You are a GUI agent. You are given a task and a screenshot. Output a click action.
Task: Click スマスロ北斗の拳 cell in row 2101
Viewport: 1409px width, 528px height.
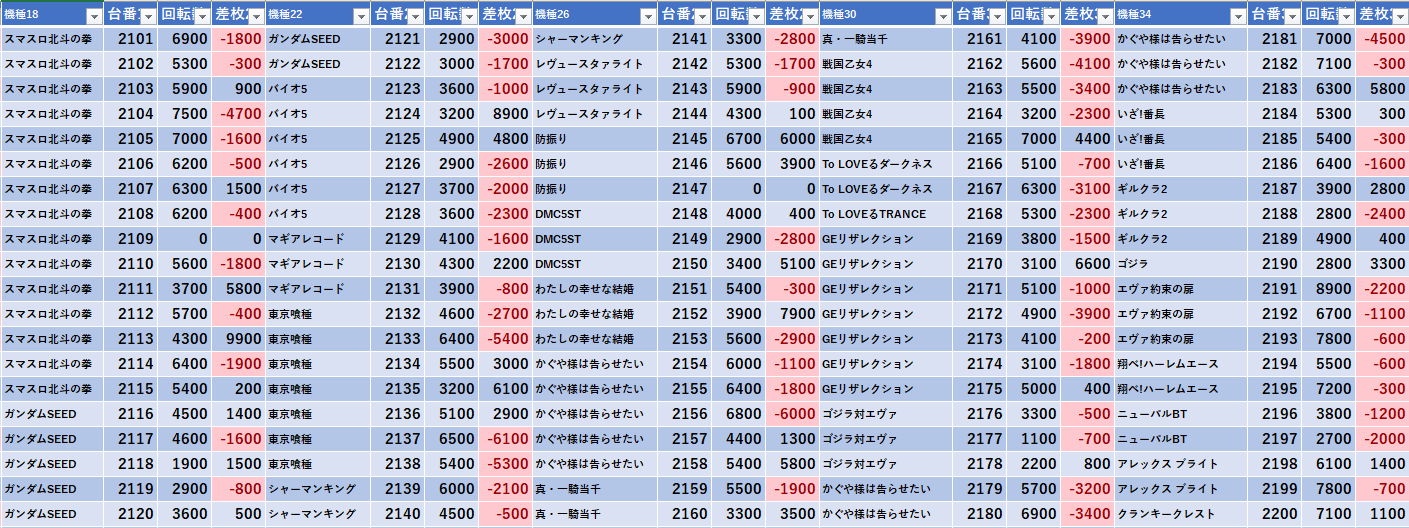52,39
